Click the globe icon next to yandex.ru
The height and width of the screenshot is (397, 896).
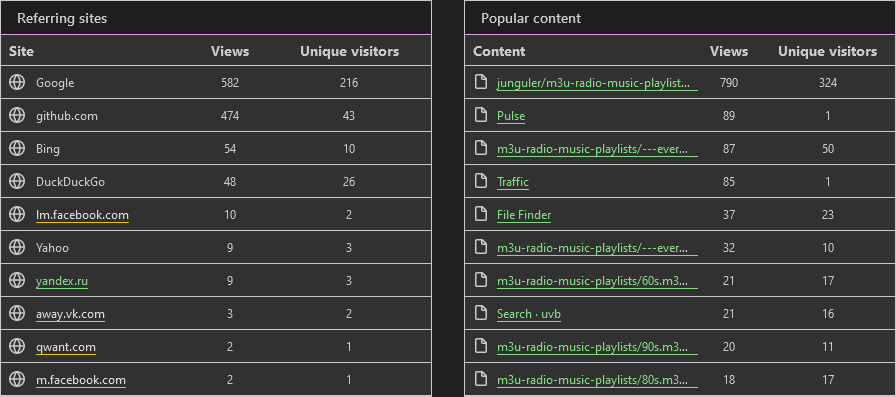pyautogui.click(x=17, y=280)
